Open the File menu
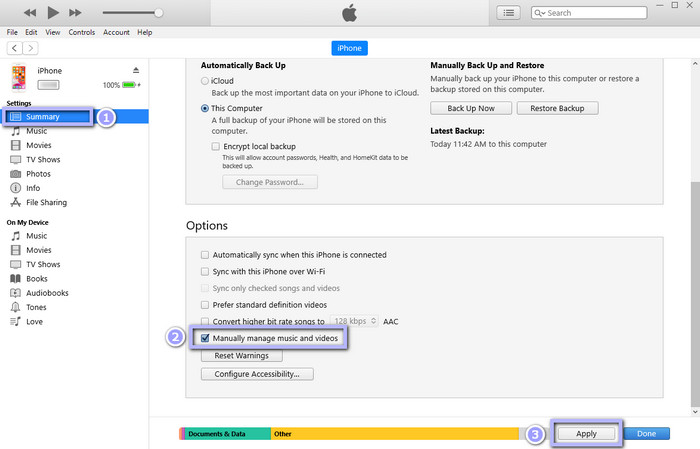This screenshot has height=449, width=700. (x=12, y=32)
